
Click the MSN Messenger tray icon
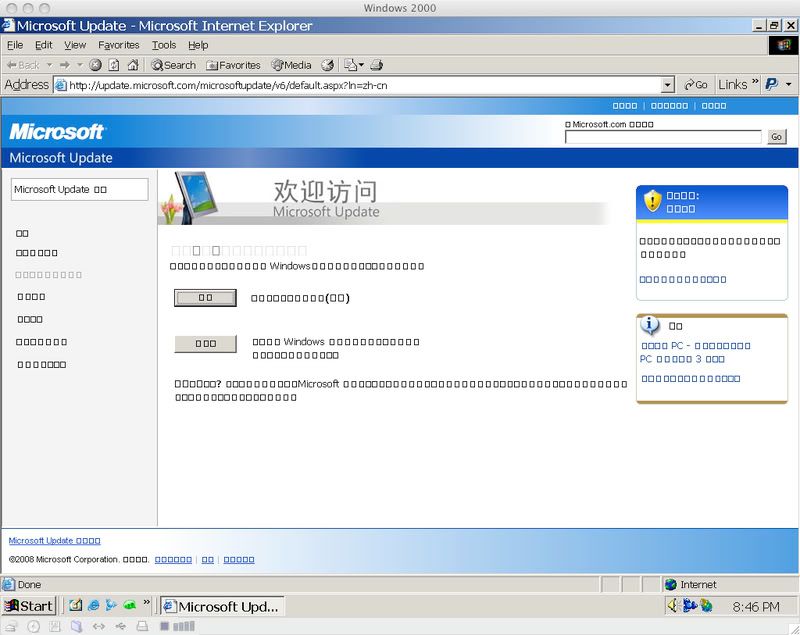point(690,605)
